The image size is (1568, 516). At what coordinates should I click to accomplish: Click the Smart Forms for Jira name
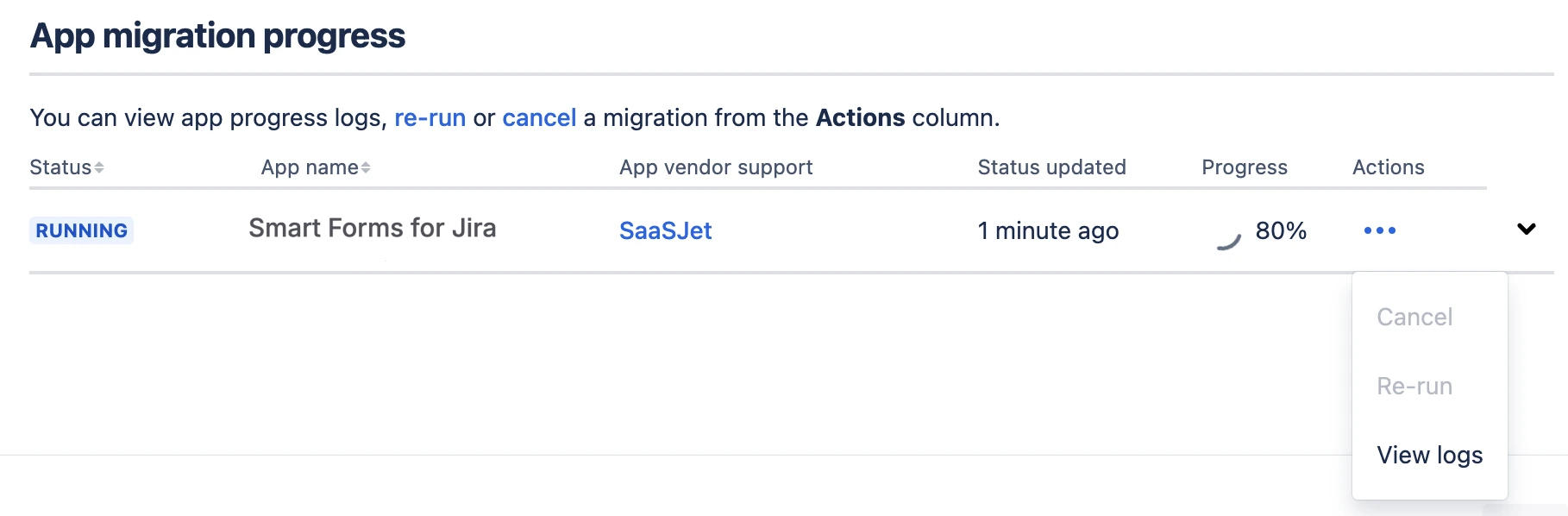372,228
